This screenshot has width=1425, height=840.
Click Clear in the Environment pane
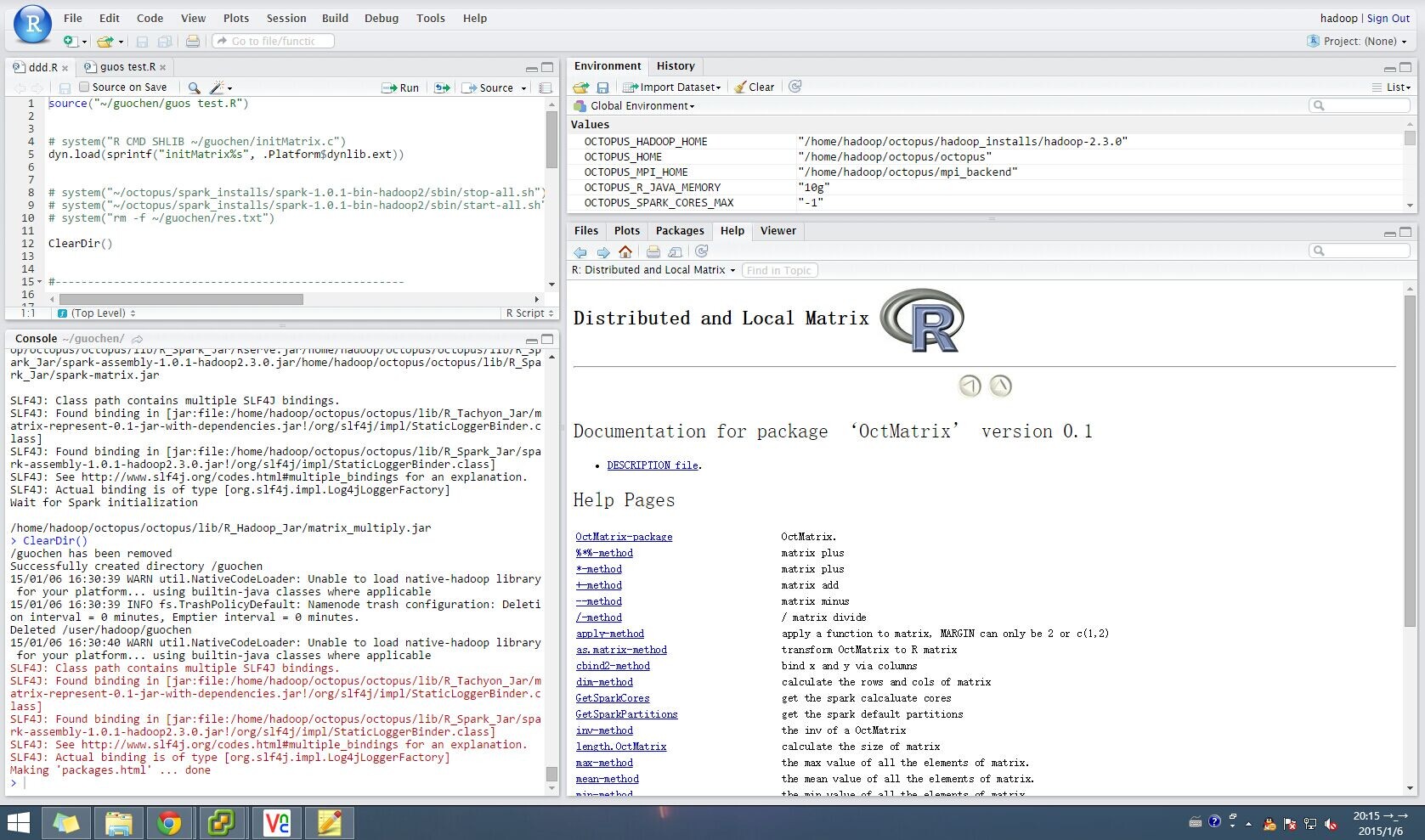pos(755,87)
